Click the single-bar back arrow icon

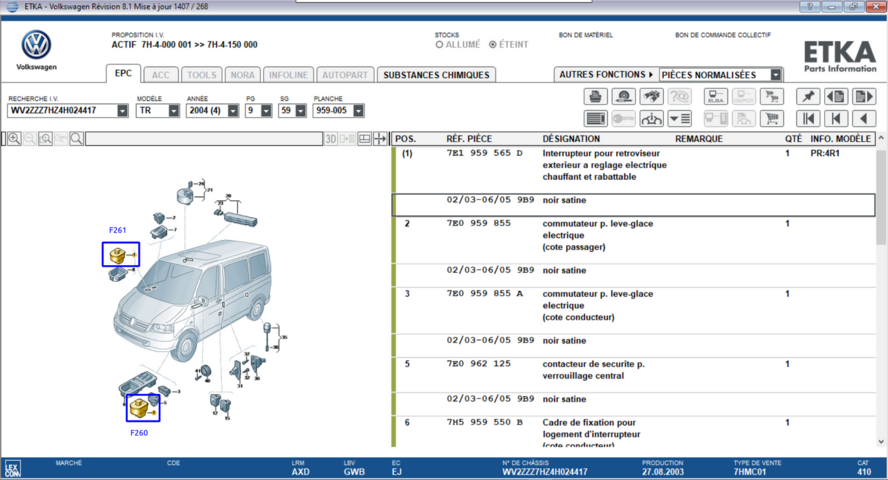836,118
